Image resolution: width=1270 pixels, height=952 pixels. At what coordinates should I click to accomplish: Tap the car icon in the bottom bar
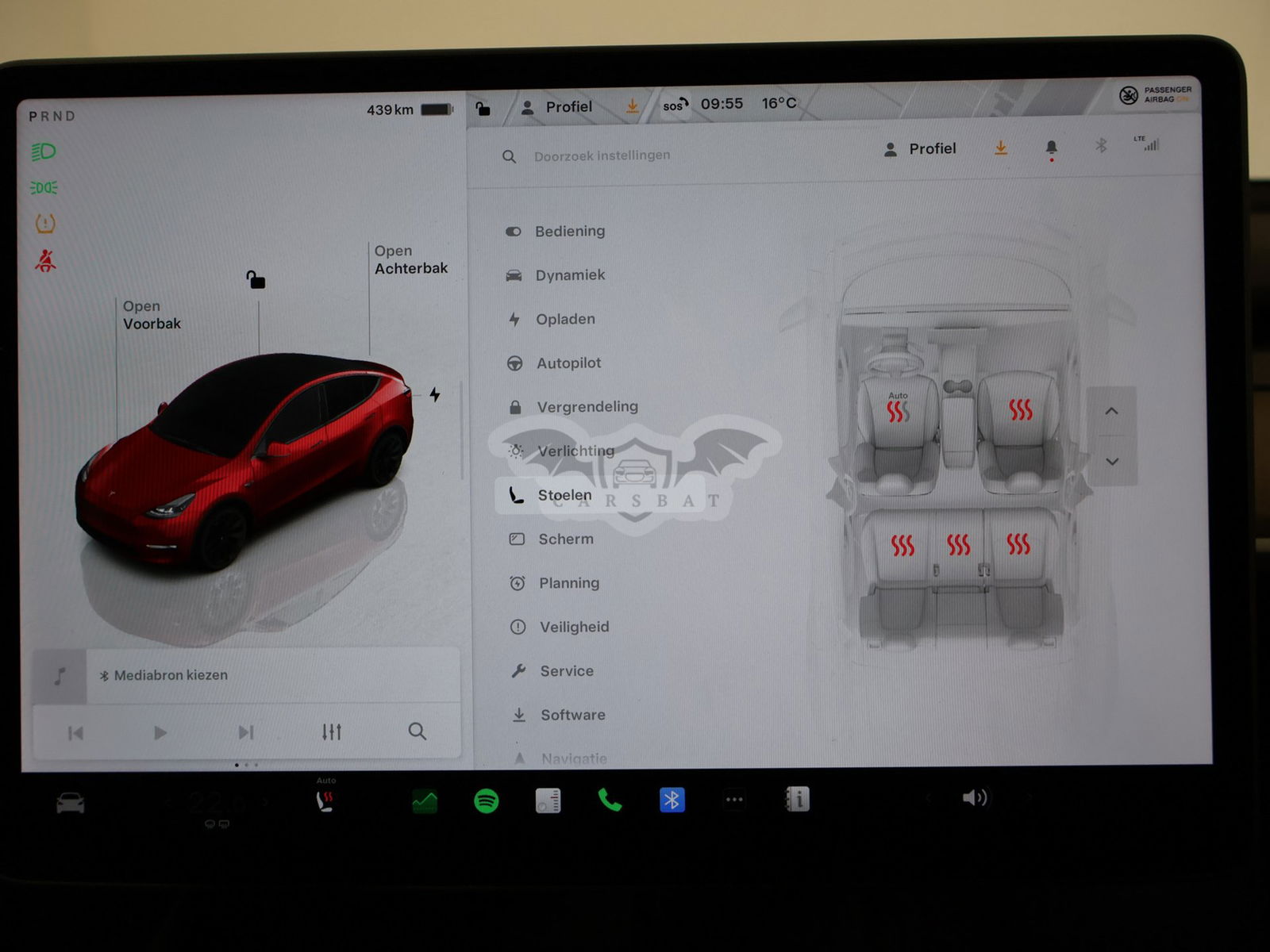(x=71, y=804)
